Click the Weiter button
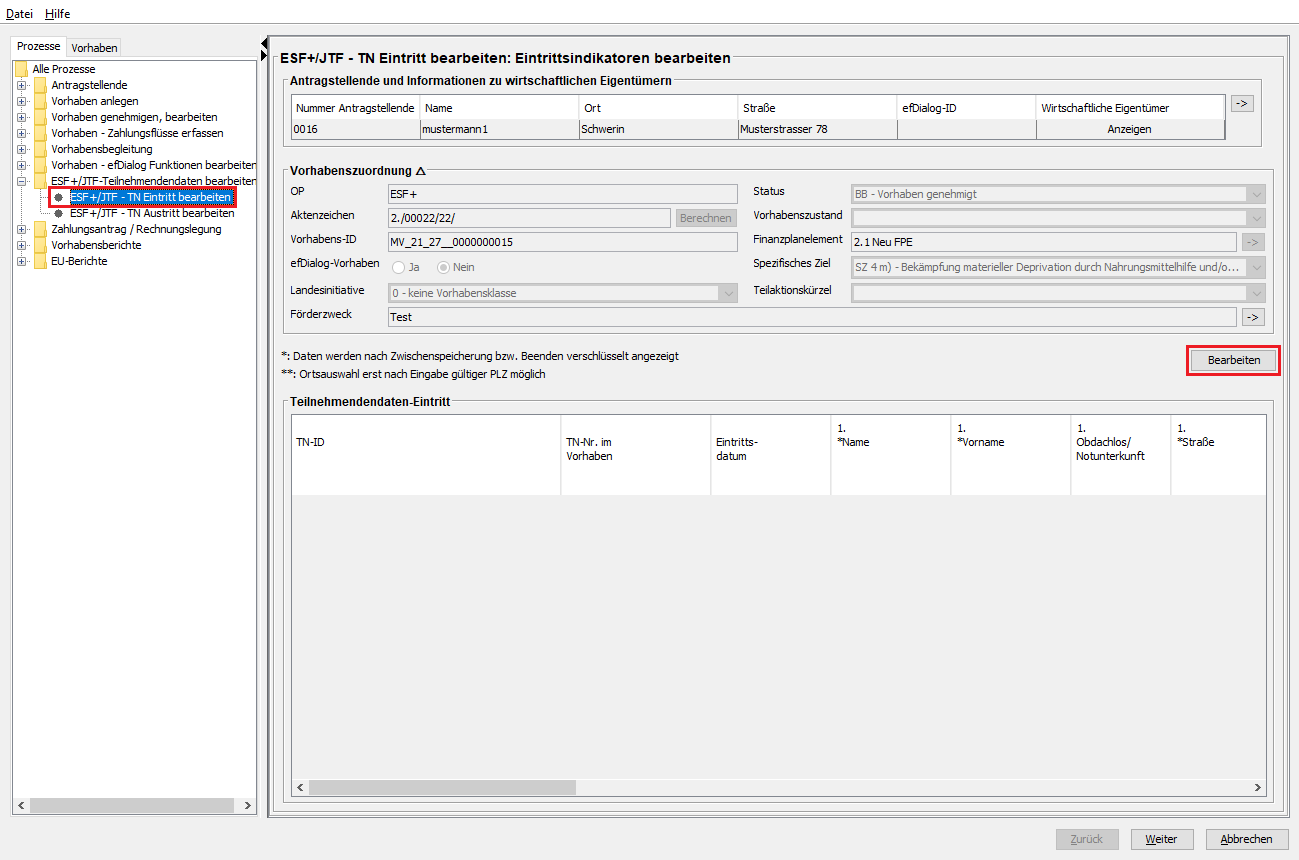The image size is (1299, 860). tap(1161, 839)
